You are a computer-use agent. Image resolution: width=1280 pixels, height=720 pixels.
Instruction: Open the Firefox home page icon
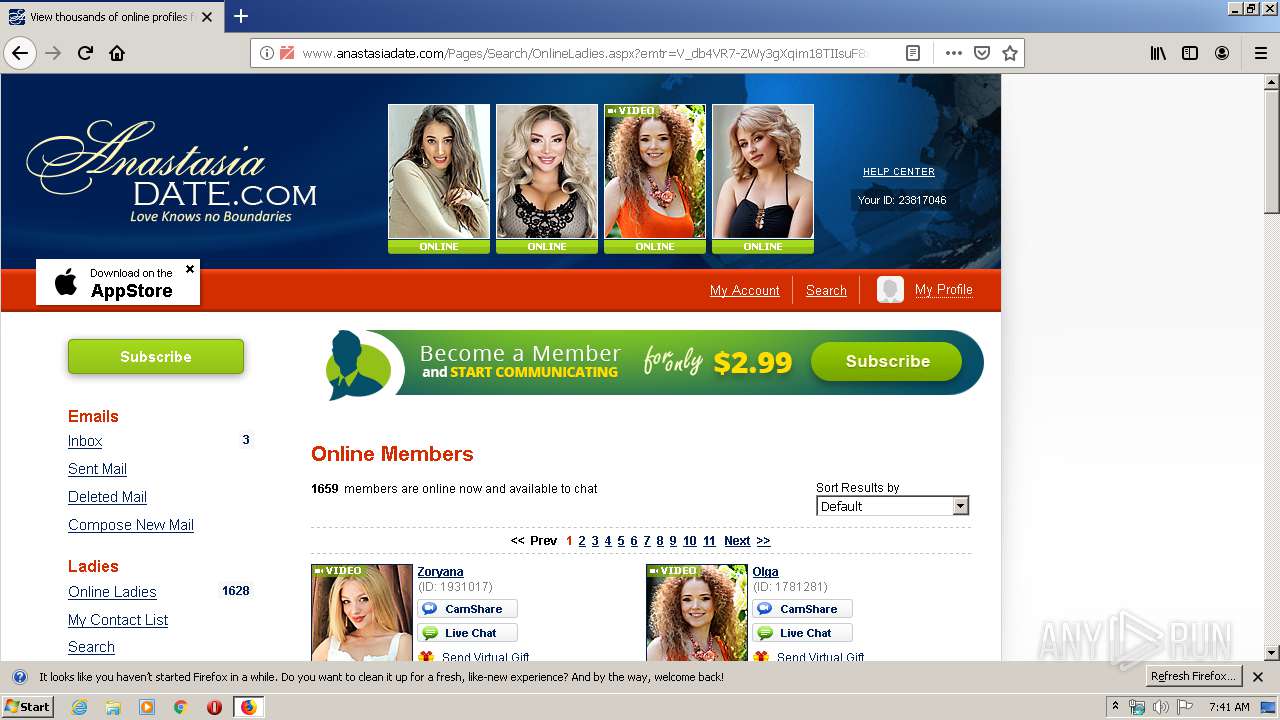point(117,53)
